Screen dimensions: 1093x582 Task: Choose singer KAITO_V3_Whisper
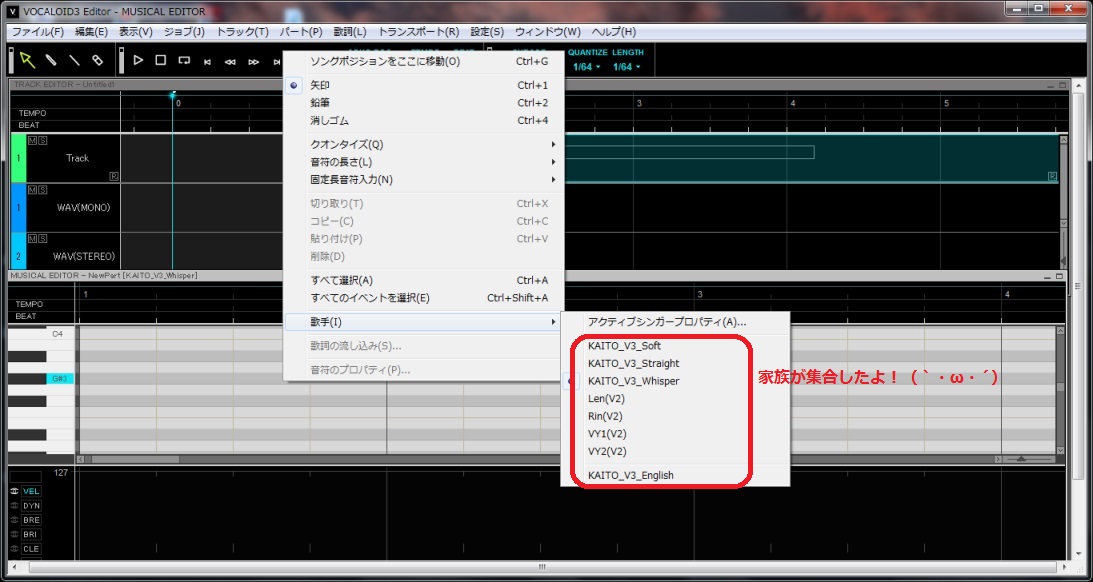pos(675,381)
